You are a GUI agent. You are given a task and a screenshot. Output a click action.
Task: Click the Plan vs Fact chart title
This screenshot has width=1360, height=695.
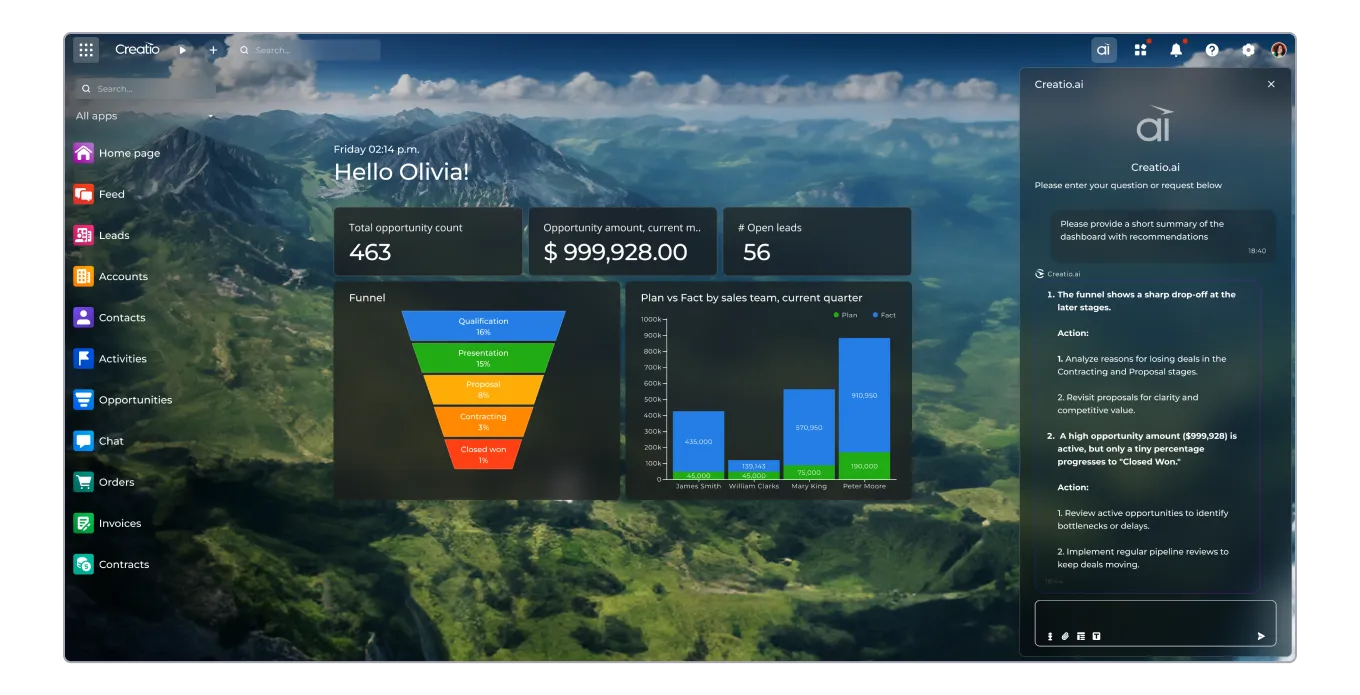coord(751,298)
